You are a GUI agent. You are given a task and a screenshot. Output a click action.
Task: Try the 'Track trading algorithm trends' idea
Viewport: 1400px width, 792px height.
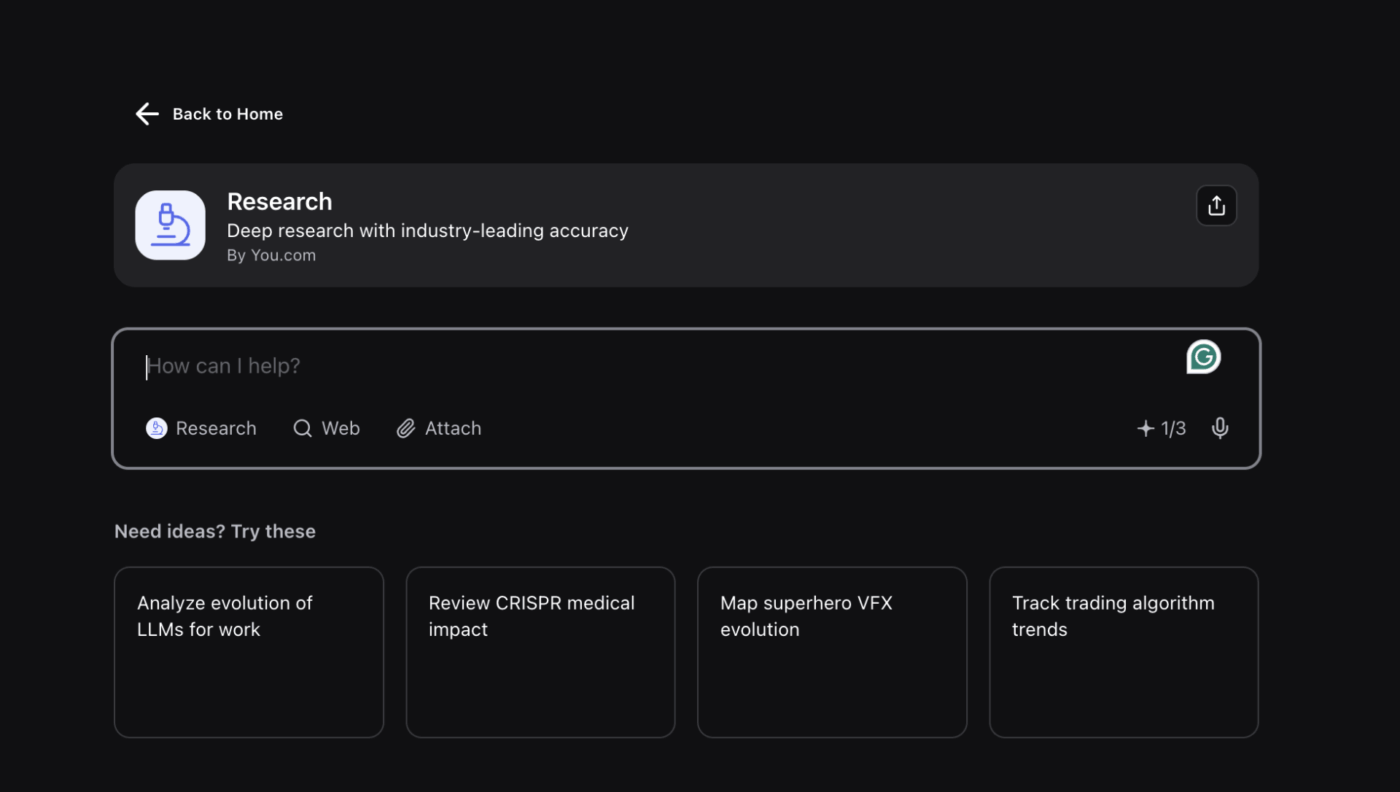coord(1123,652)
